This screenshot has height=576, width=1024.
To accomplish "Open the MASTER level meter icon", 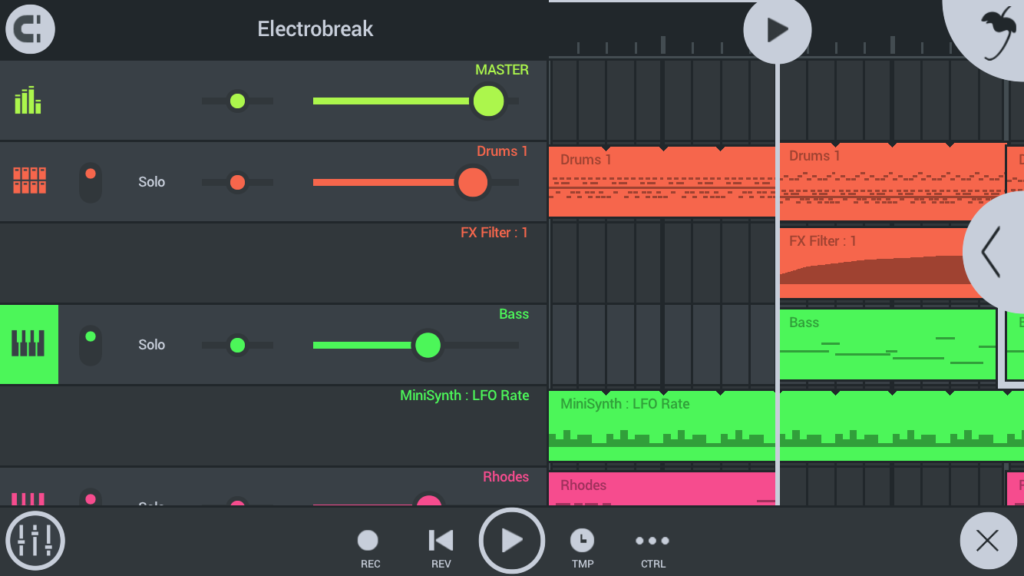I will 28,101.
